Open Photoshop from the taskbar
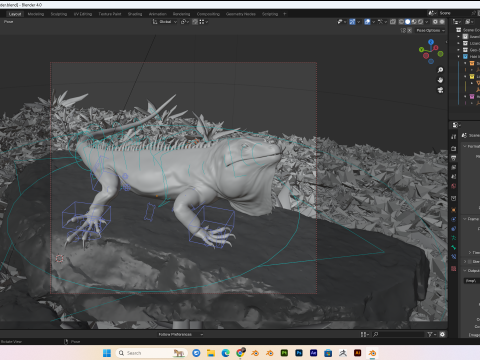This screenshot has height=360, width=480. [299, 353]
